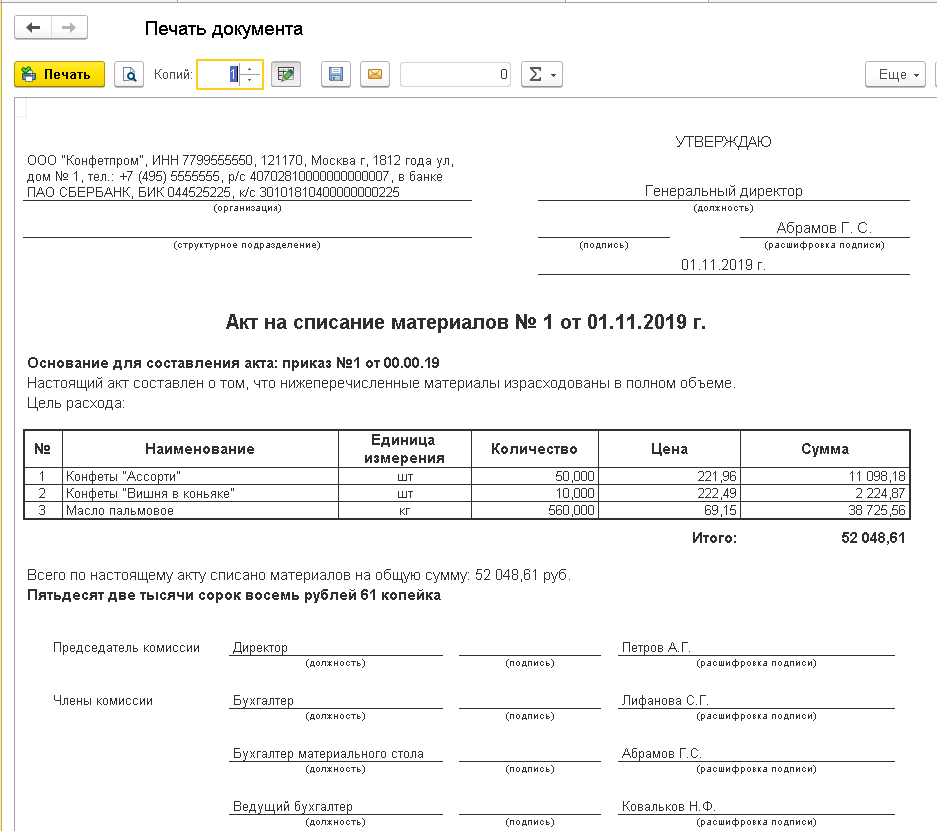Select quantity cell 560,000
The width and height of the screenshot is (937, 831).
[535, 510]
